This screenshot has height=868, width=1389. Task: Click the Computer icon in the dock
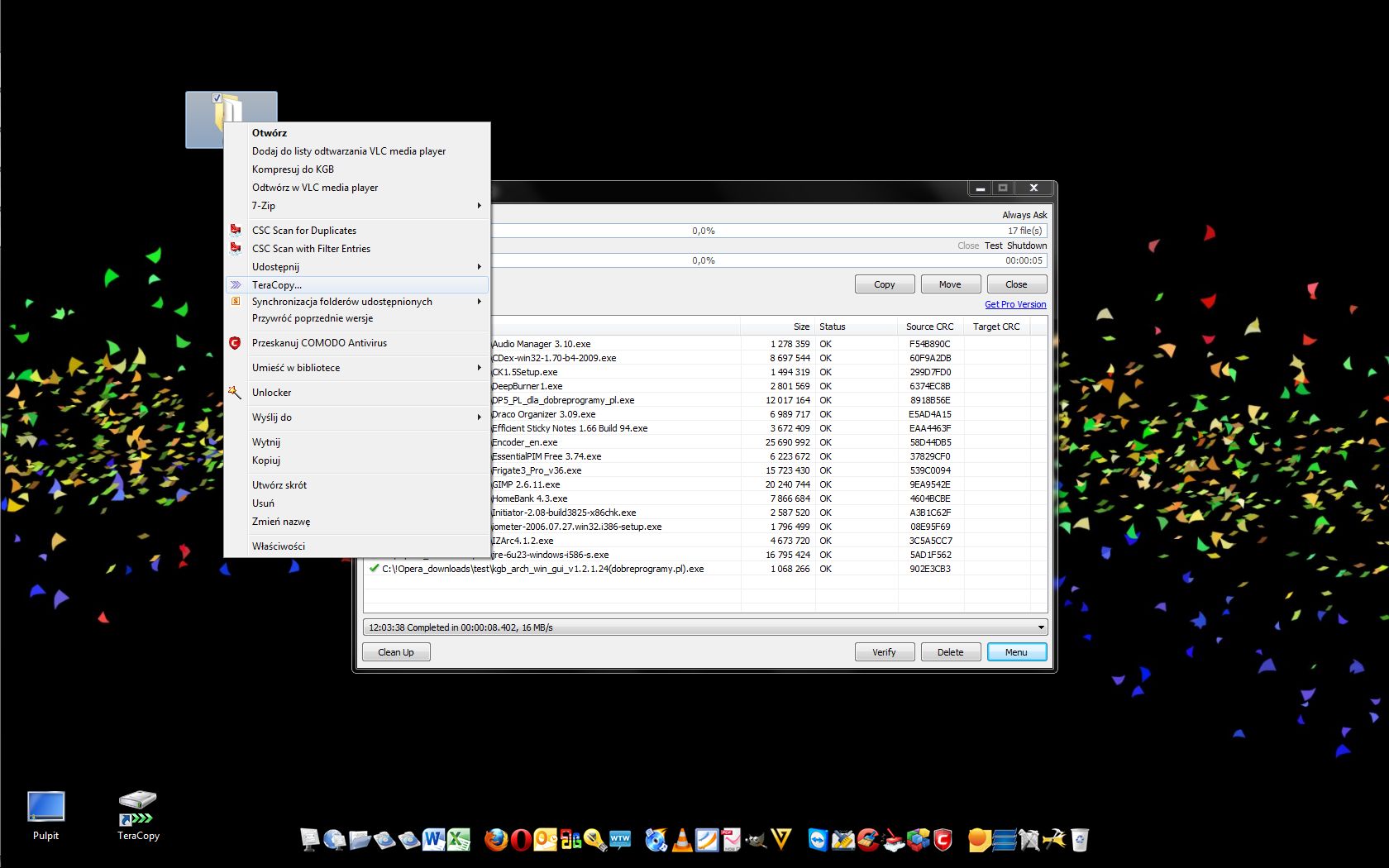coord(308,840)
